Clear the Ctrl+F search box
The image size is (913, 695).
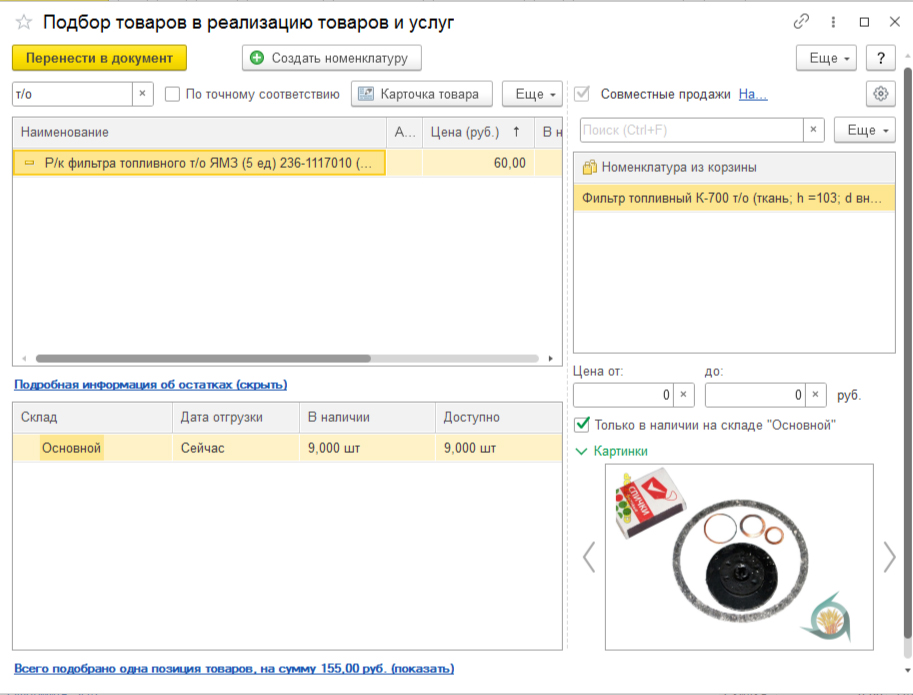click(x=814, y=130)
